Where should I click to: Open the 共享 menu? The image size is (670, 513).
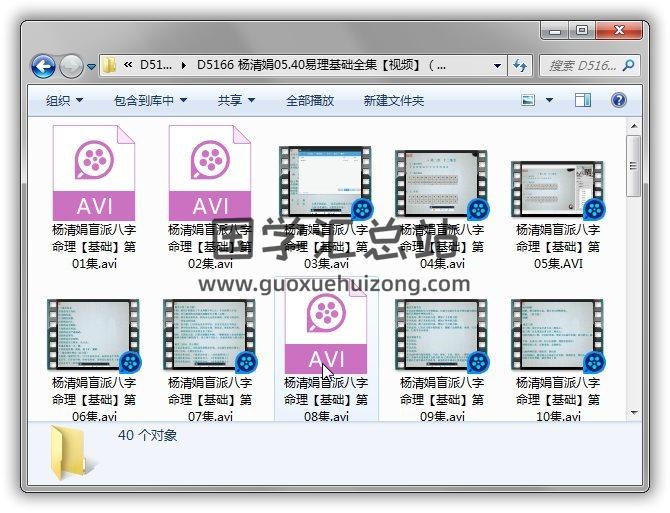coord(236,101)
